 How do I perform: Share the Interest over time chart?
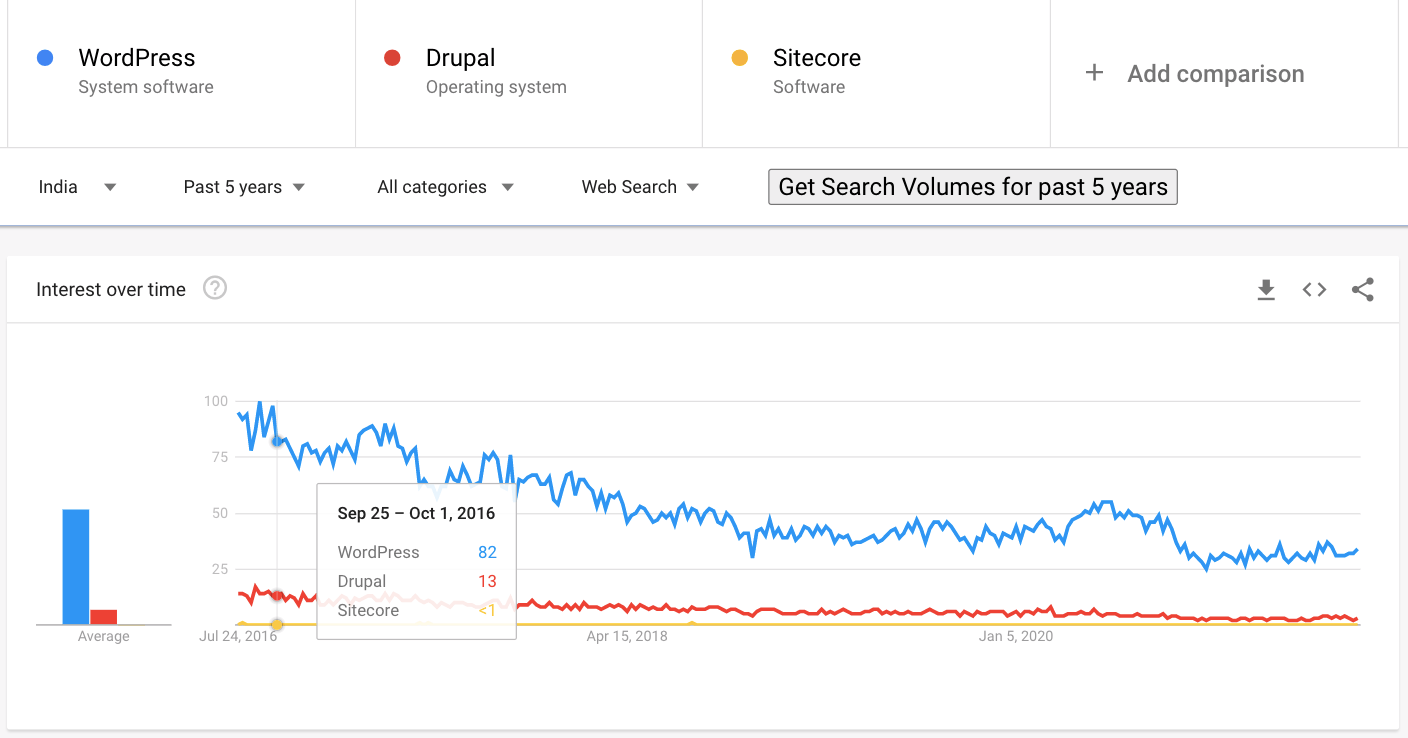[x=1362, y=290]
